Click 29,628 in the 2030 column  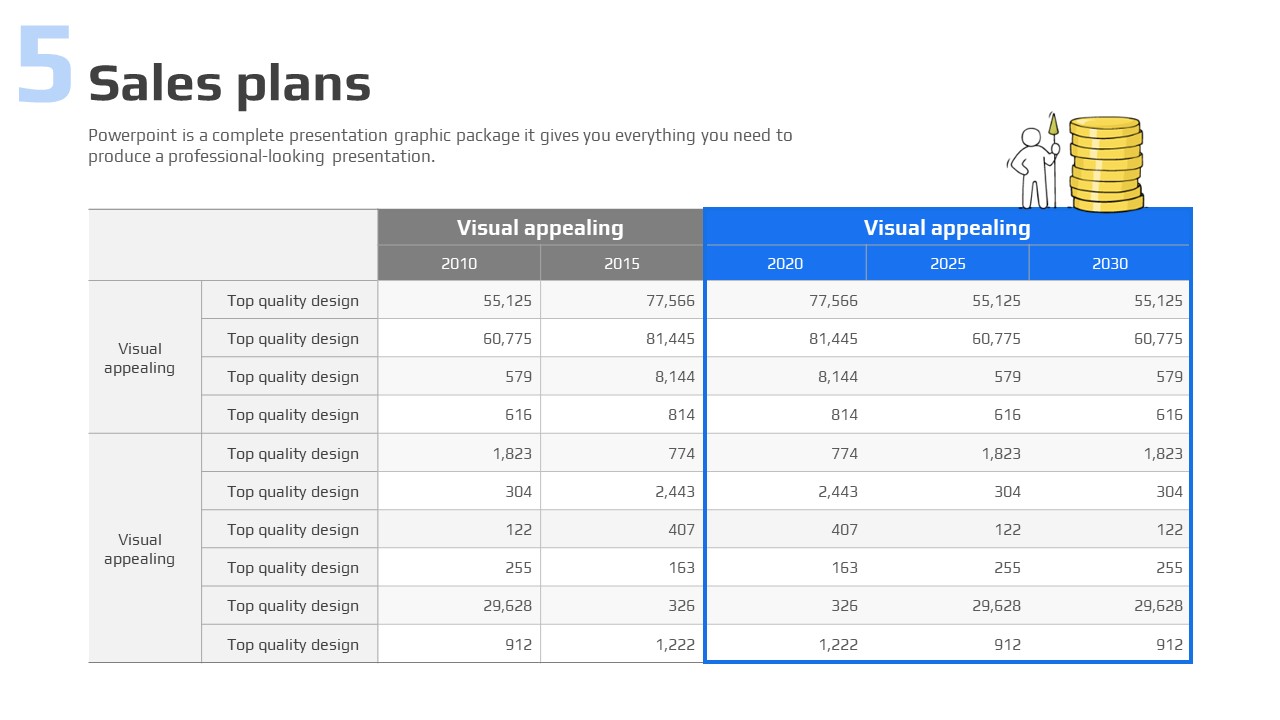click(x=1158, y=605)
